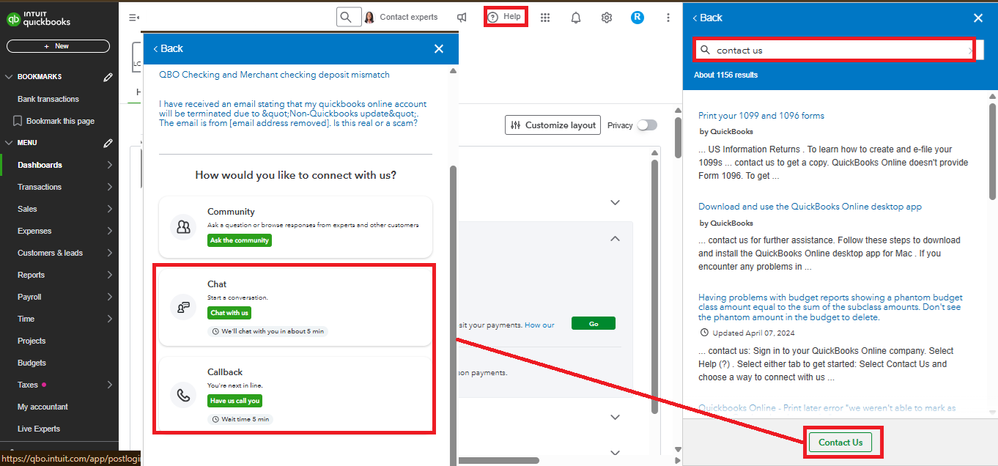This screenshot has width=998, height=466.
Task: Expand the Payroll submenu arrow
Action: point(110,297)
